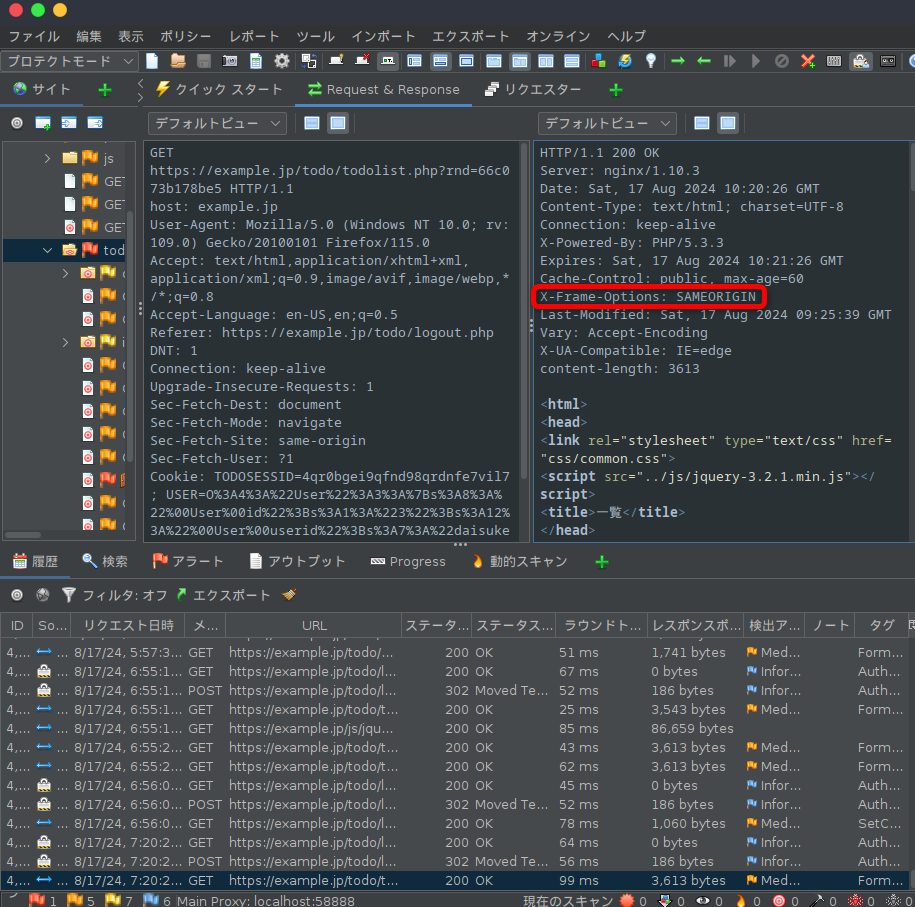
Task: Add a new tab with plus beside リクエスター
Action: [616, 90]
